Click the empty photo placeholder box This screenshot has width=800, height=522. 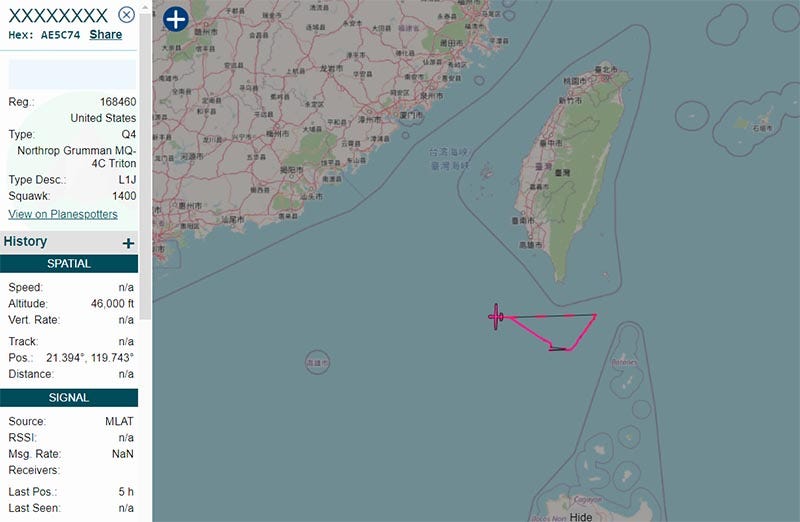(x=72, y=74)
